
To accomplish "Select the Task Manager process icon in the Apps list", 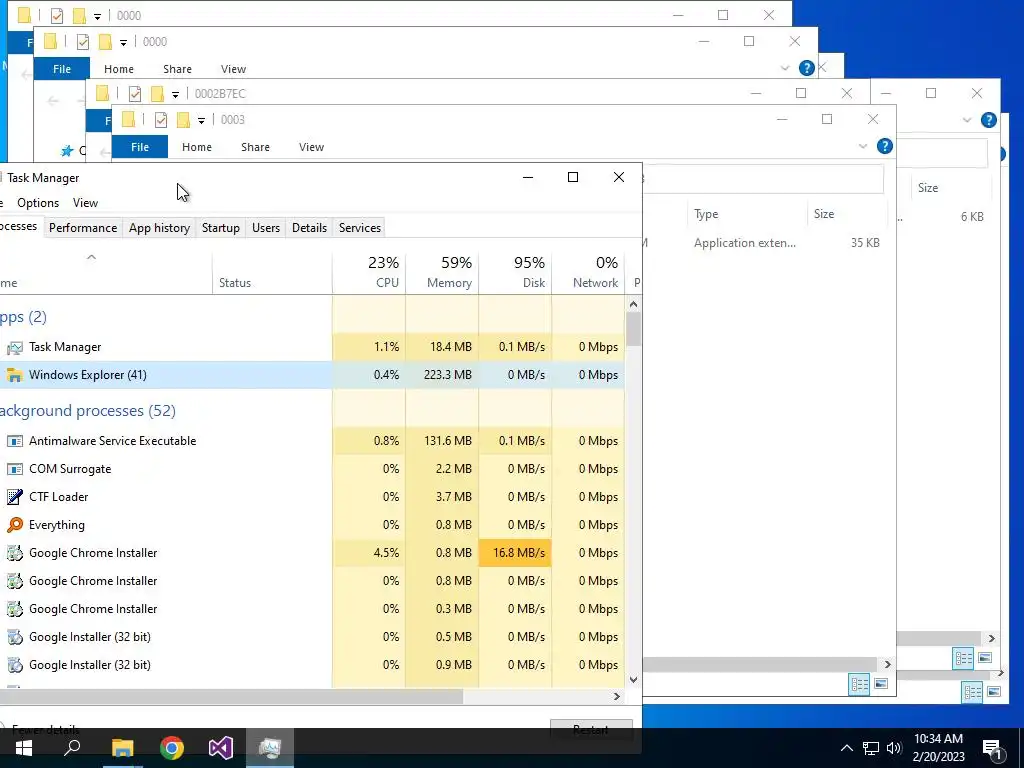I will pos(14,347).
